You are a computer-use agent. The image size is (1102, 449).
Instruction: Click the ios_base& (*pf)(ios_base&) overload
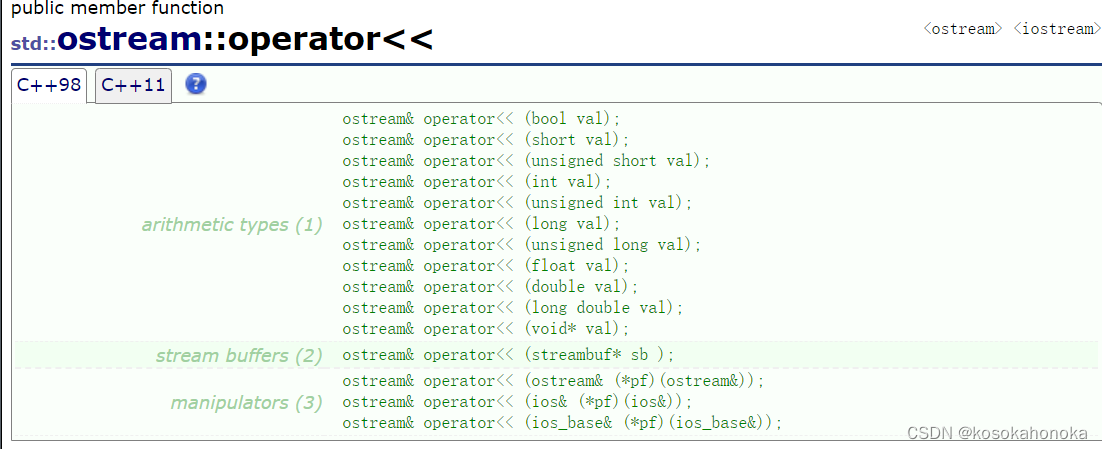point(562,424)
